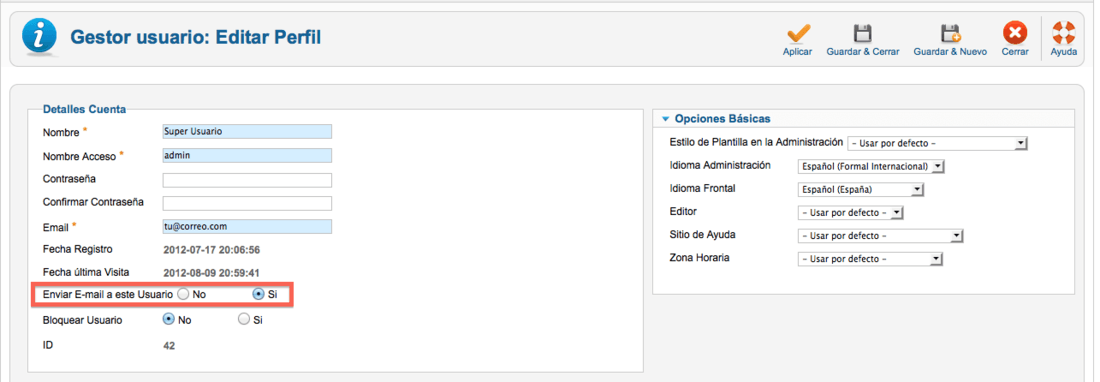Screen dimensions: 1100x382
Task: Click the Guardar & Nuevo disk icon
Action: click(950, 34)
